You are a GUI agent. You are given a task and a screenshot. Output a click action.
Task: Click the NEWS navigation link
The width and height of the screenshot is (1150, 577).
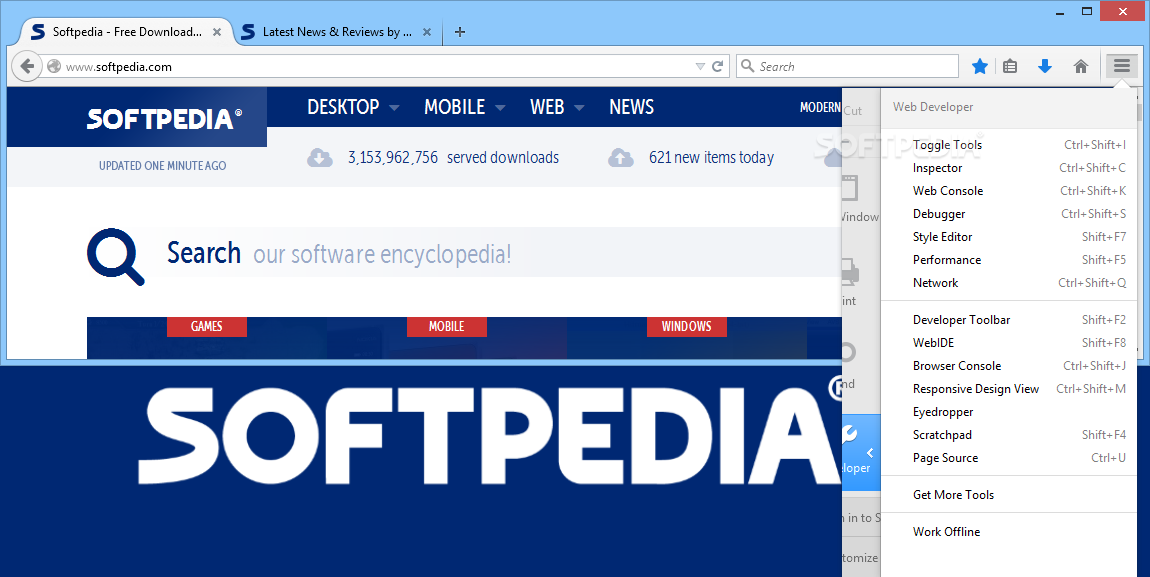pyautogui.click(x=631, y=107)
